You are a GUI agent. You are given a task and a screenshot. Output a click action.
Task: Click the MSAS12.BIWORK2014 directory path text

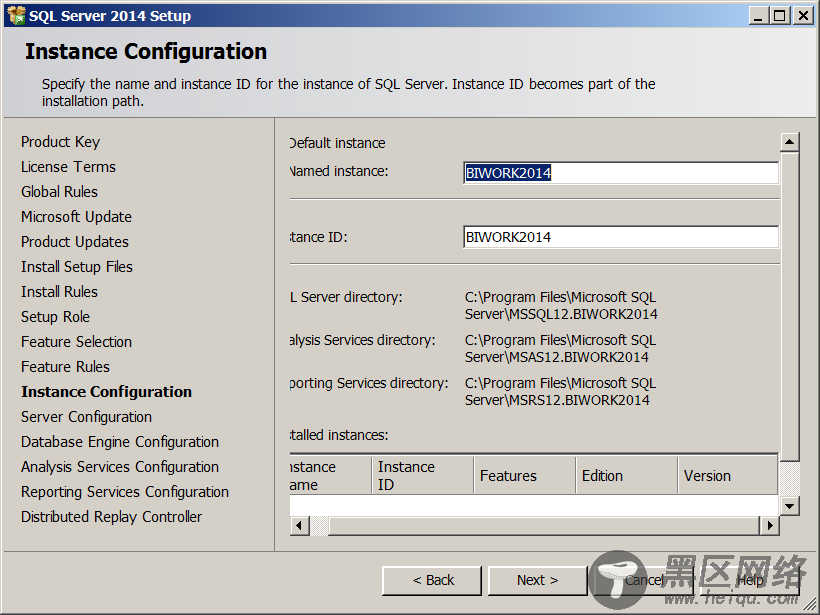pyautogui.click(x=560, y=348)
